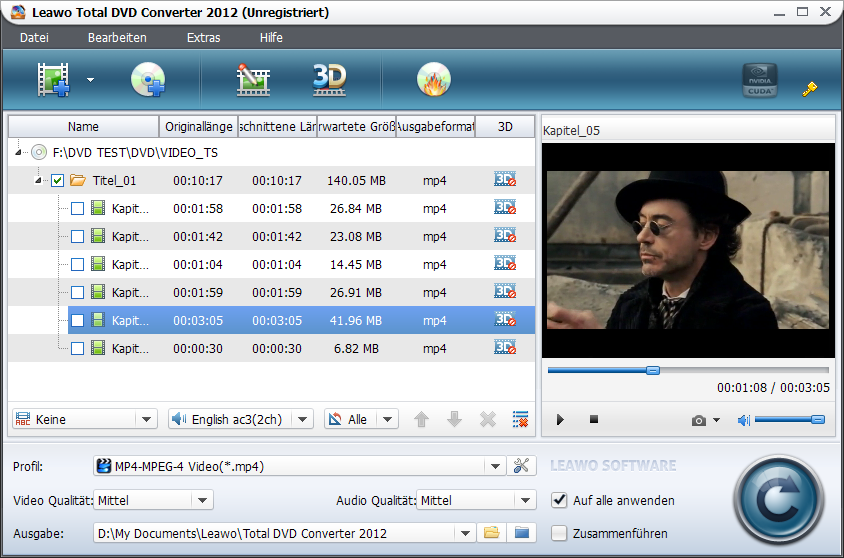
Task: Open the 3D settings toolbar icon
Action: click(x=329, y=80)
